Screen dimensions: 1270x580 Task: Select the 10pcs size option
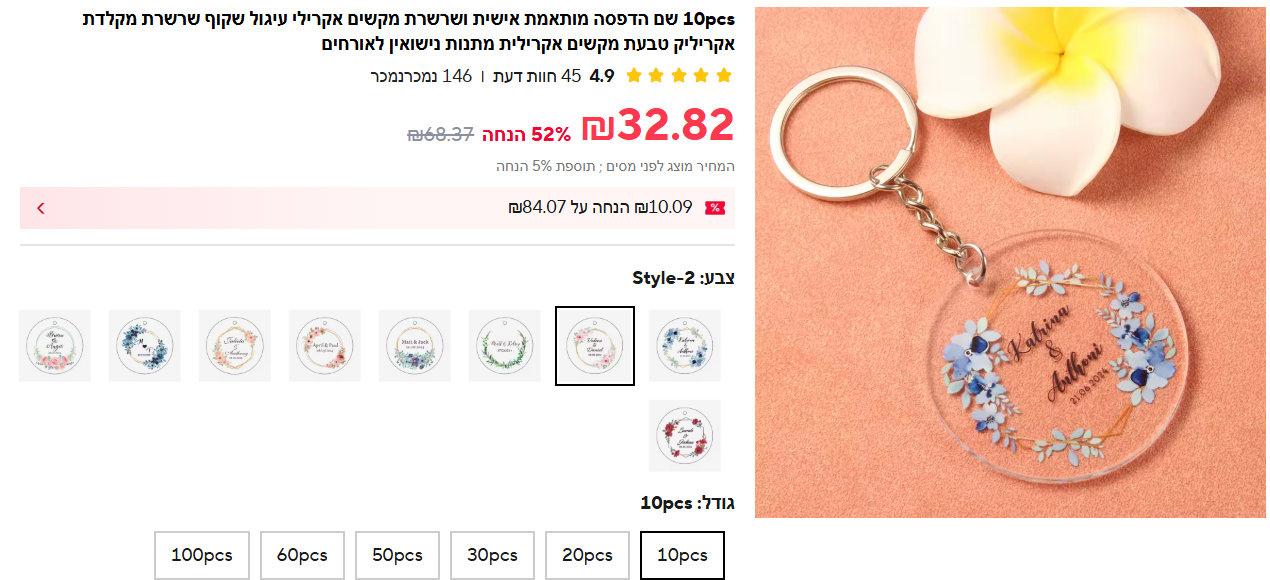682,555
